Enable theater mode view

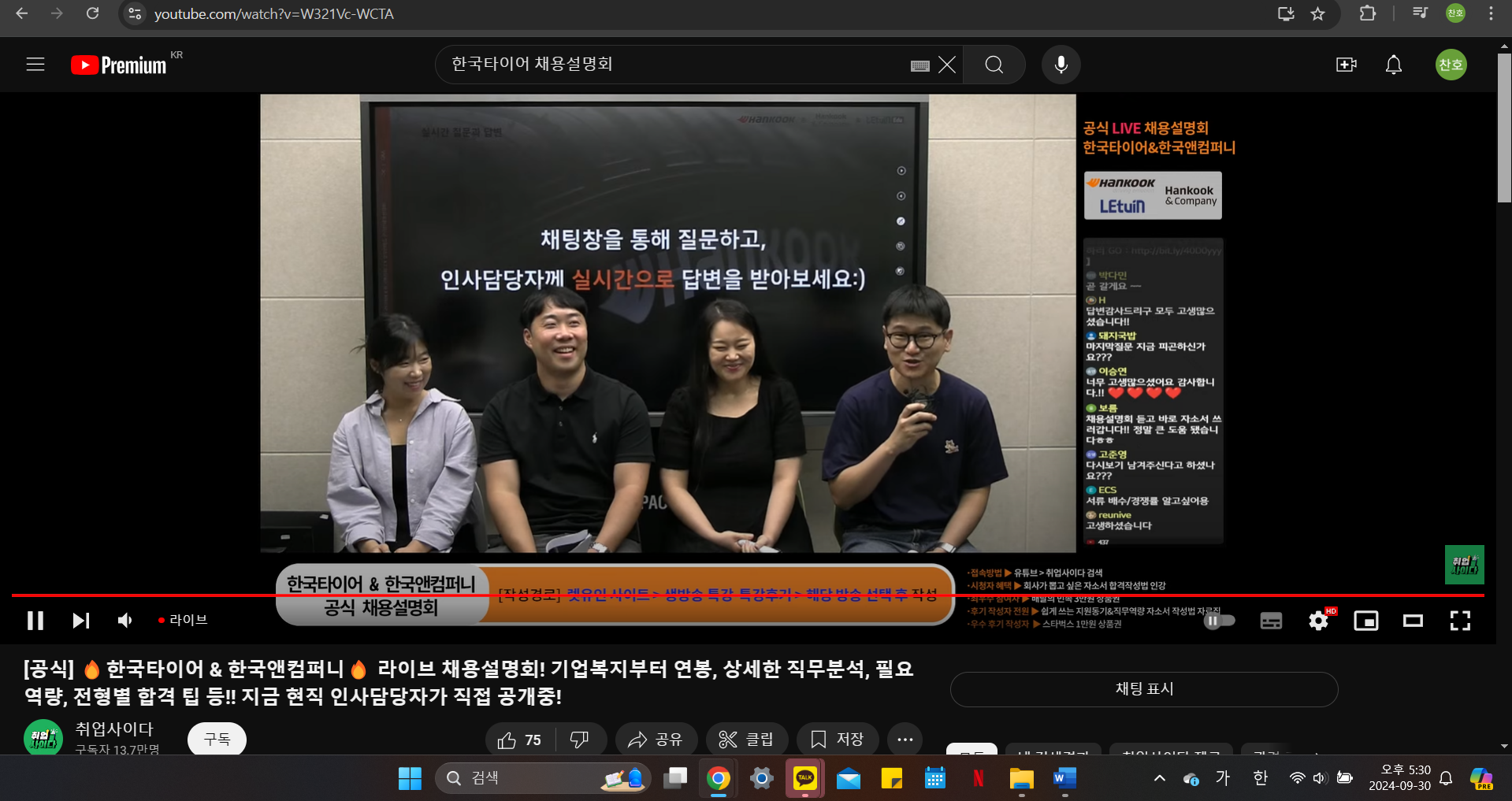pos(1413,621)
